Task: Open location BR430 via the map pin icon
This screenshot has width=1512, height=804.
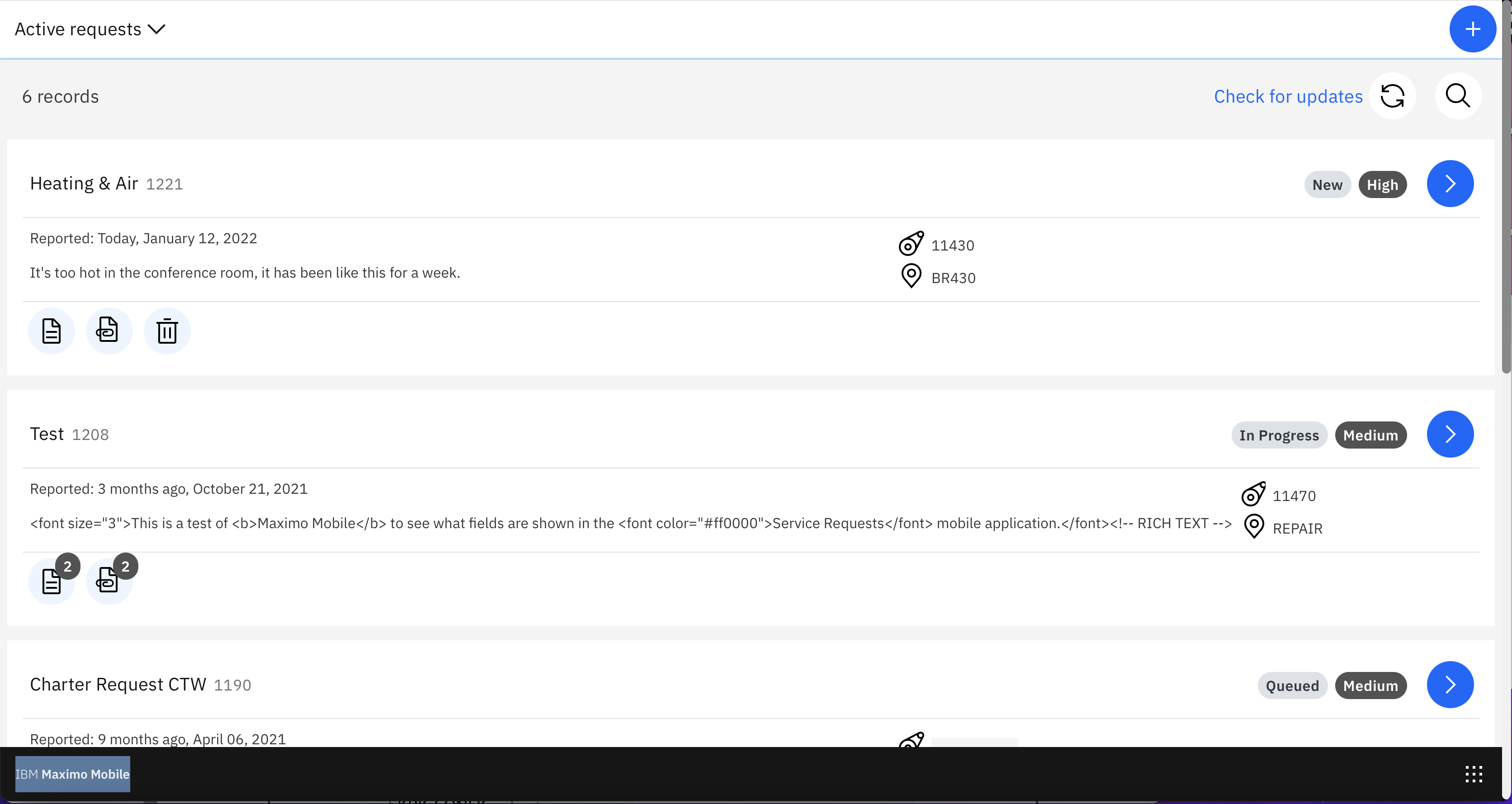Action: [911, 276]
